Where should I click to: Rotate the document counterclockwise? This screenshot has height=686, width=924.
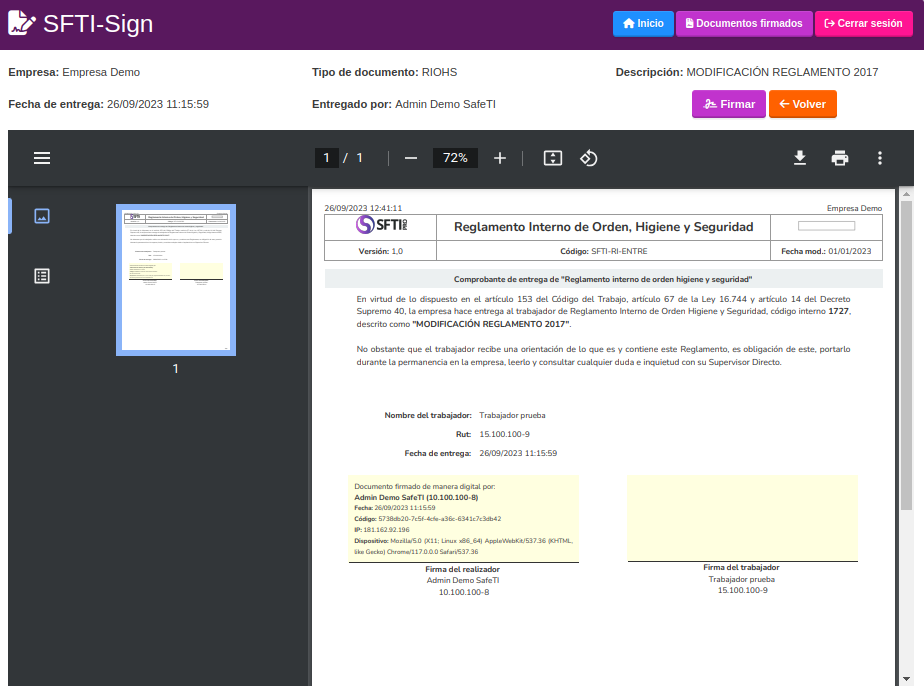(x=589, y=158)
